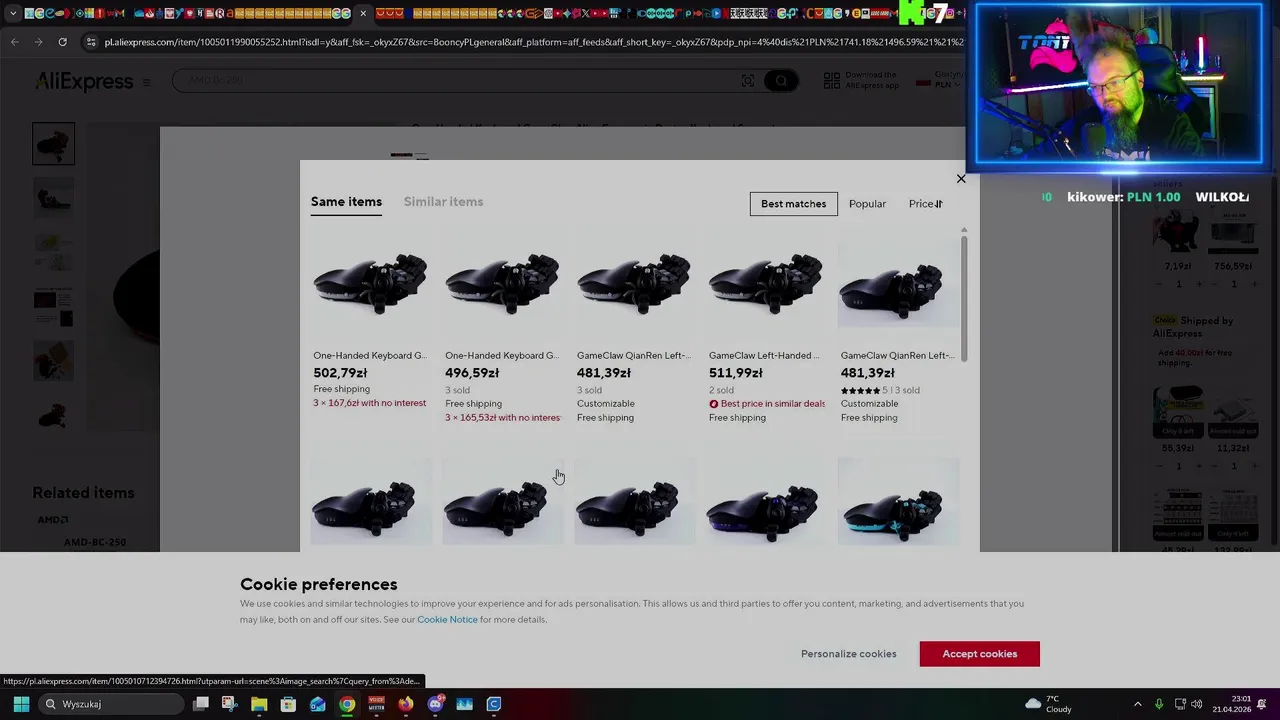The image size is (1280, 720).
Task: Open the tab list dropdown arrow
Action: click(x=12, y=14)
